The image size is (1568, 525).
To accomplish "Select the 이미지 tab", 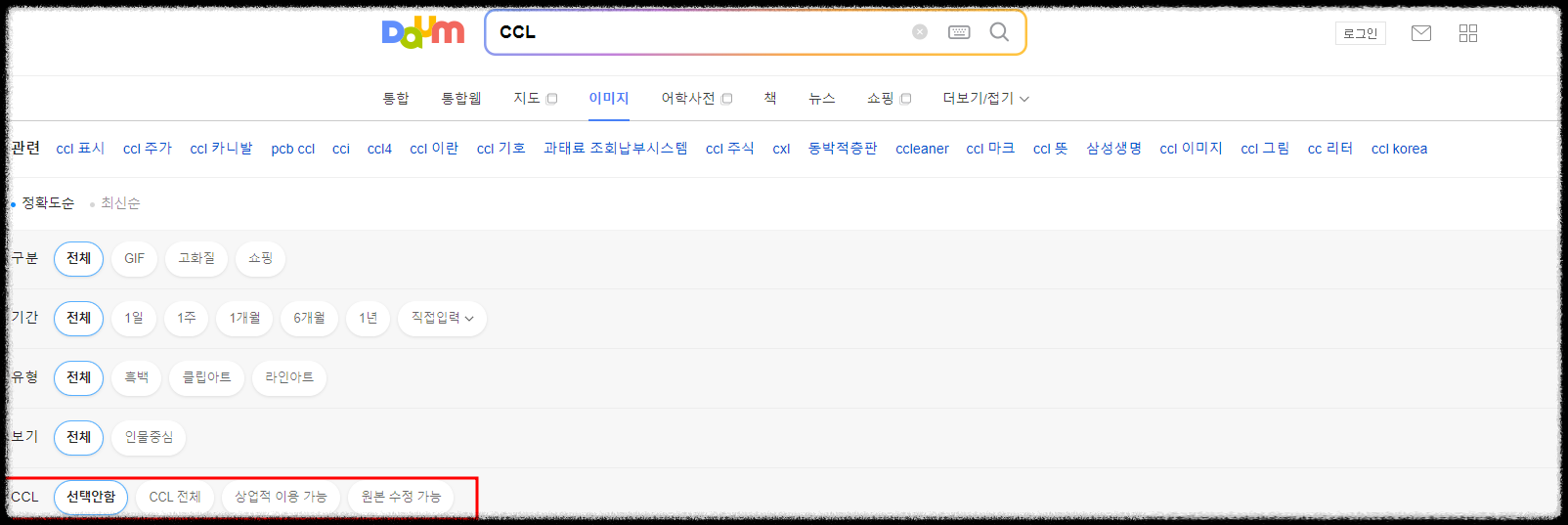I will pyautogui.click(x=608, y=98).
